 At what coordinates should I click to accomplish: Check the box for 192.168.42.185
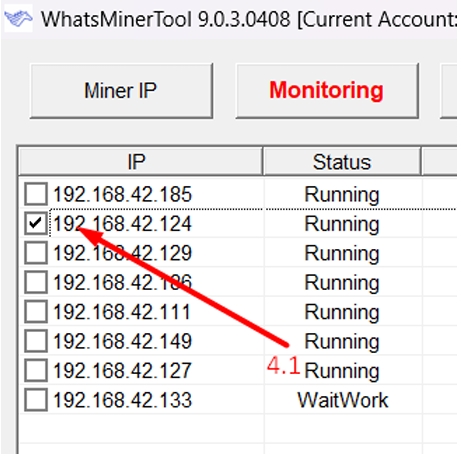[36, 194]
